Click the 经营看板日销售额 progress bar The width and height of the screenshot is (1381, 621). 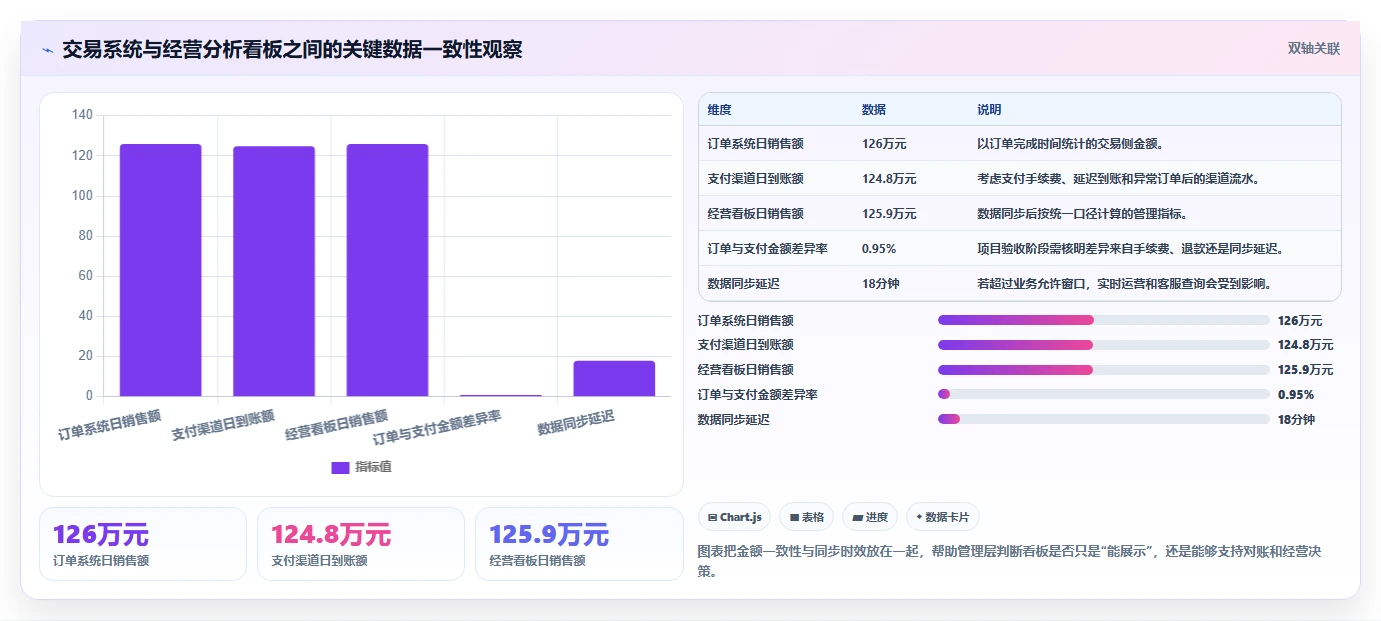[x=1103, y=370]
